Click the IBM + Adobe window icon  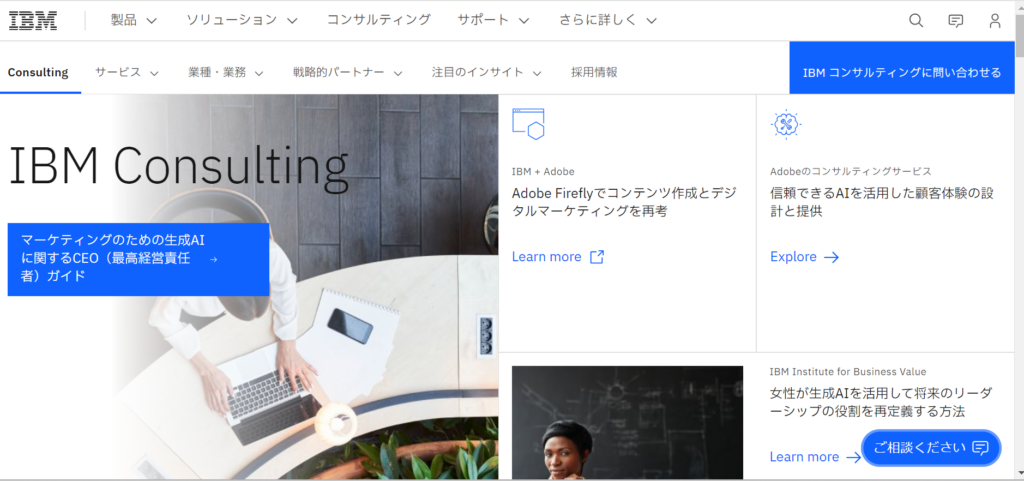pos(528,124)
